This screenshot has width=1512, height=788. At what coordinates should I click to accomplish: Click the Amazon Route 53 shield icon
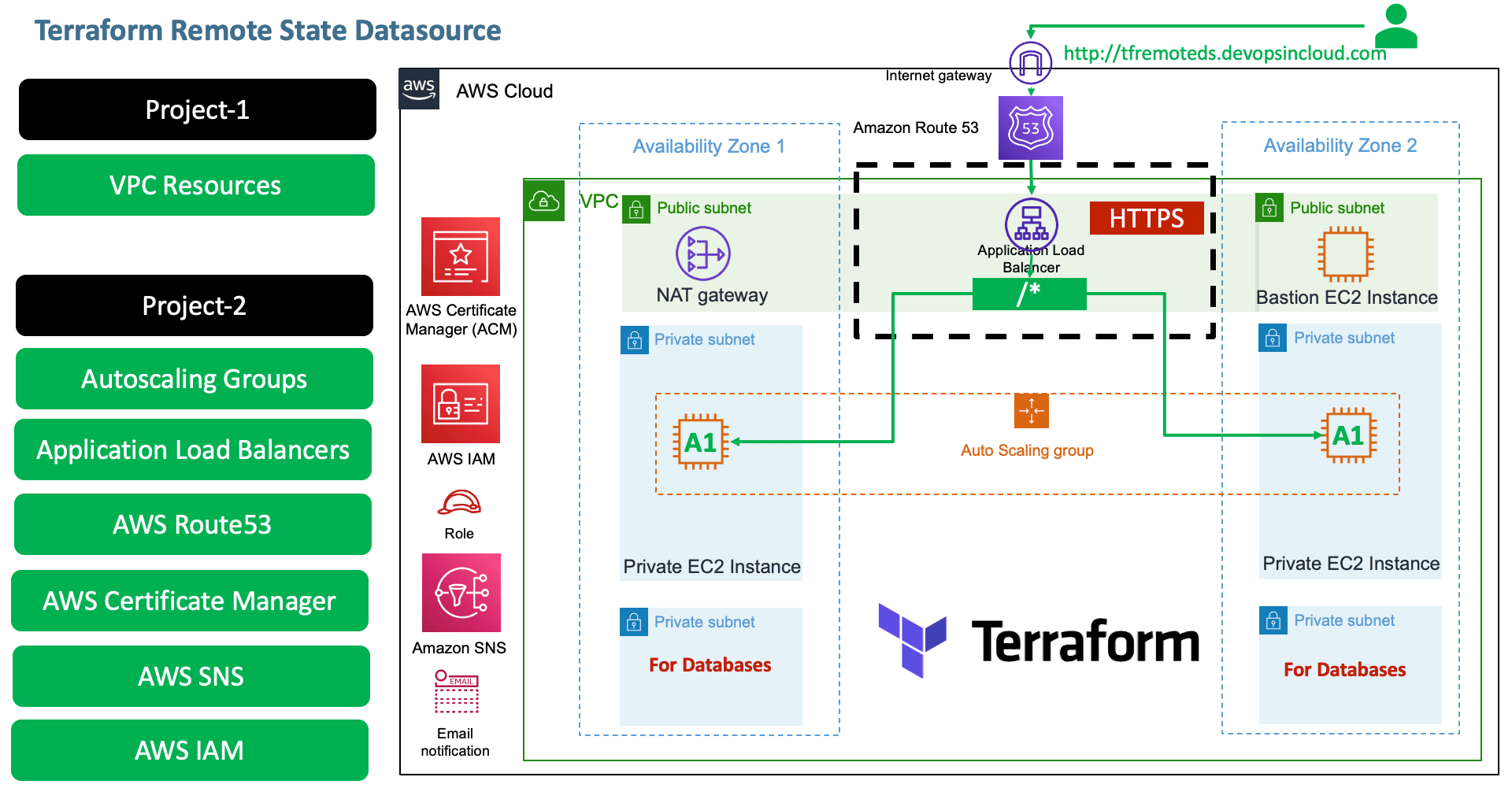pyautogui.click(x=1030, y=128)
